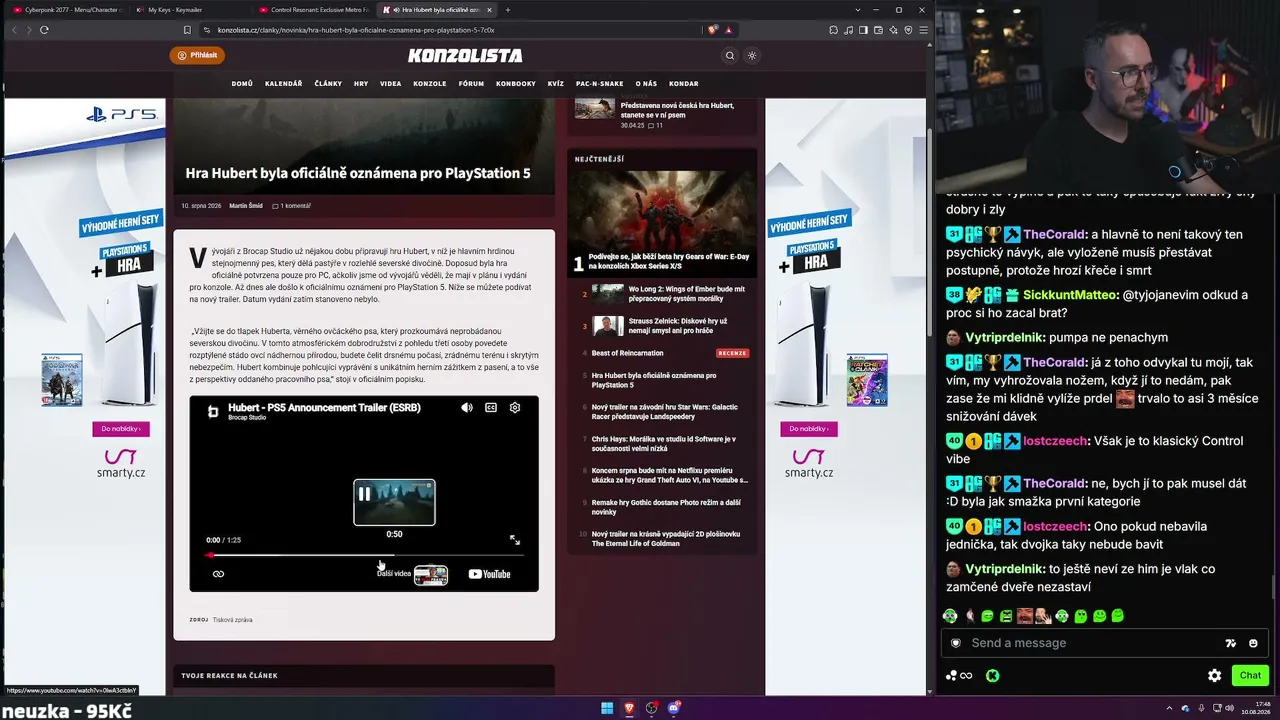Open KALENDÁŘ navigation item
The width and height of the screenshot is (1280, 720).
(284, 84)
